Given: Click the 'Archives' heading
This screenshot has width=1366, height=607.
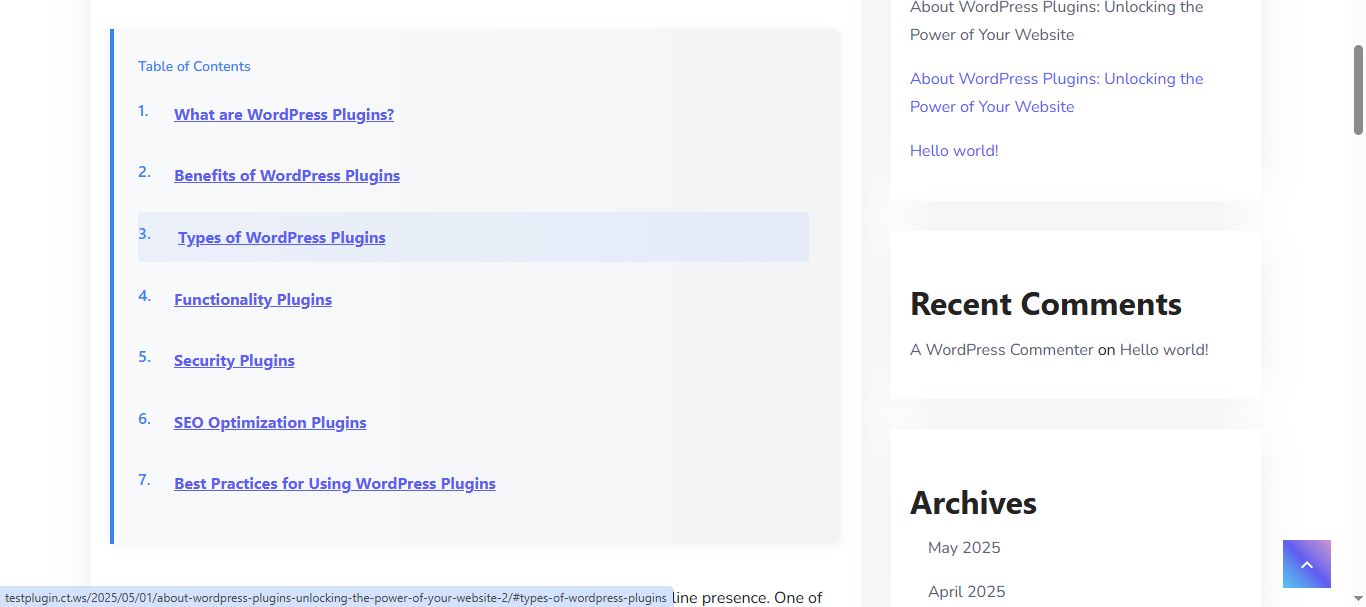Looking at the screenshot, I should tap(973, 502).
